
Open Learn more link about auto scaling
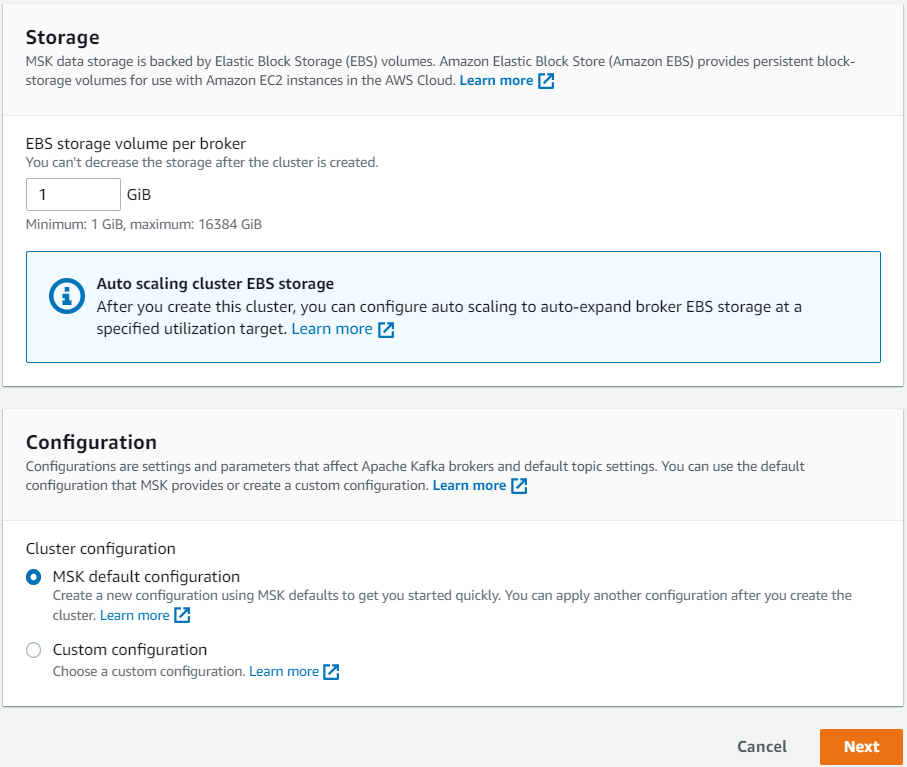332,329
